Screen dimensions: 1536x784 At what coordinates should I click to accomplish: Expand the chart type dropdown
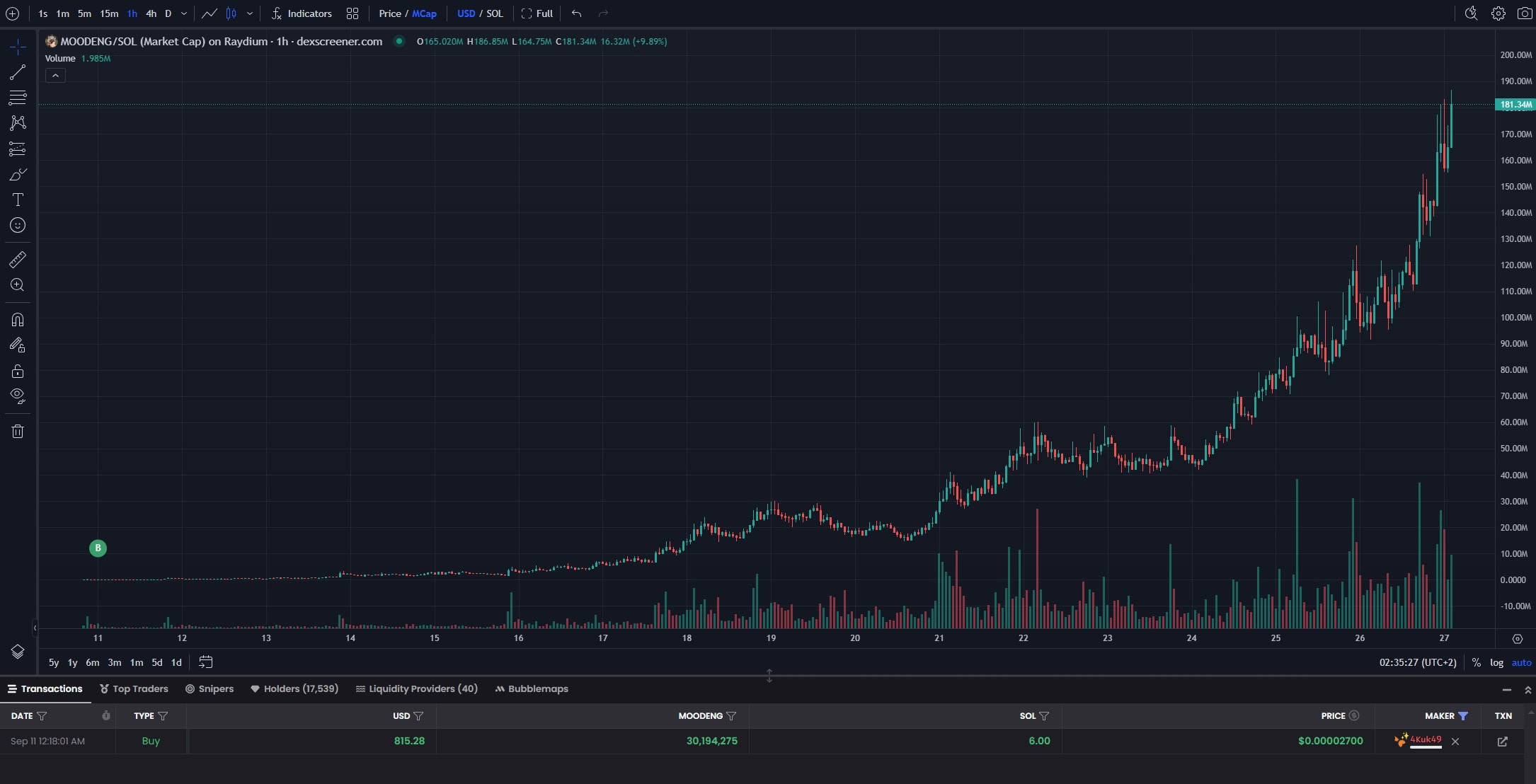click(250, 13)
